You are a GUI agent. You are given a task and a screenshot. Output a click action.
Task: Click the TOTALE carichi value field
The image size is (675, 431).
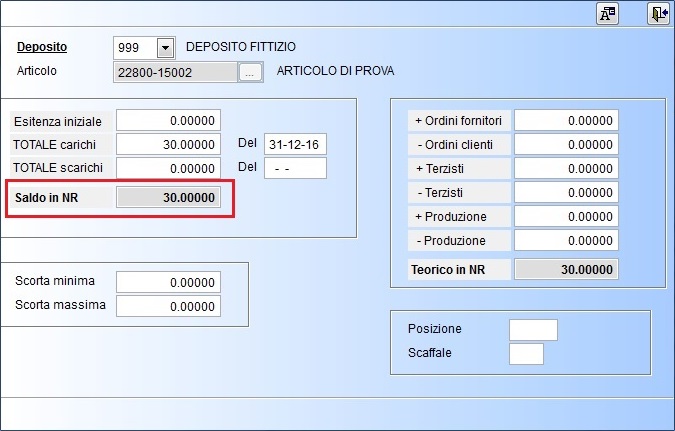click(x=168, y=144)
